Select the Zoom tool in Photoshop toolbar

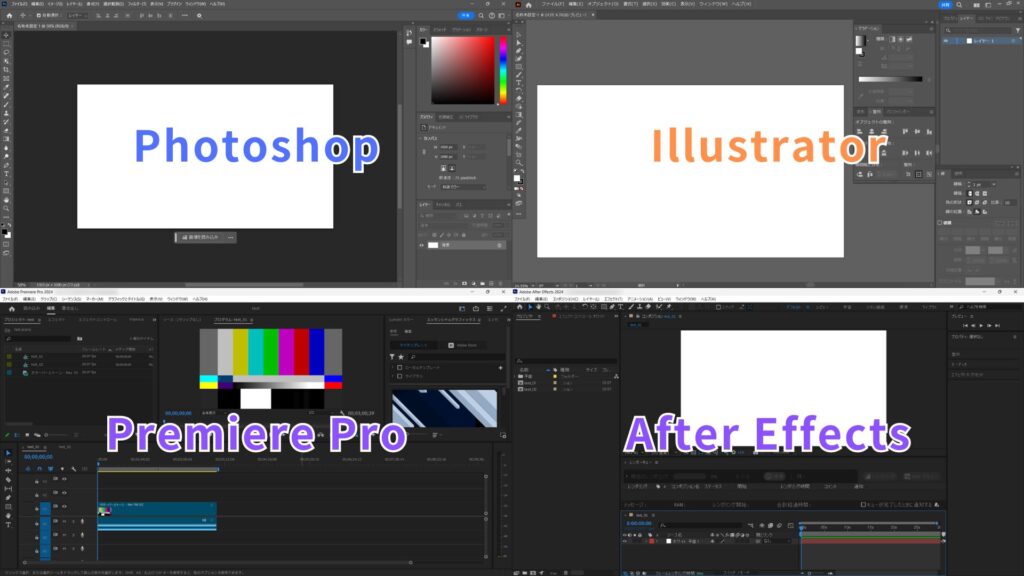click(7, 208)
